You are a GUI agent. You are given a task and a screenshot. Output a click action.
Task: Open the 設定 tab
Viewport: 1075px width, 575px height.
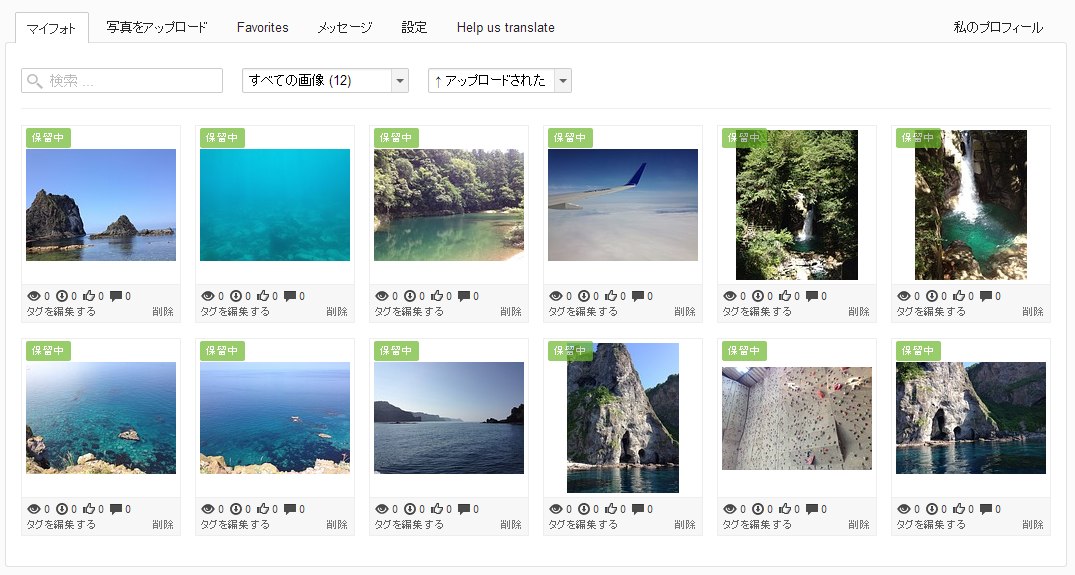(414, 27)
